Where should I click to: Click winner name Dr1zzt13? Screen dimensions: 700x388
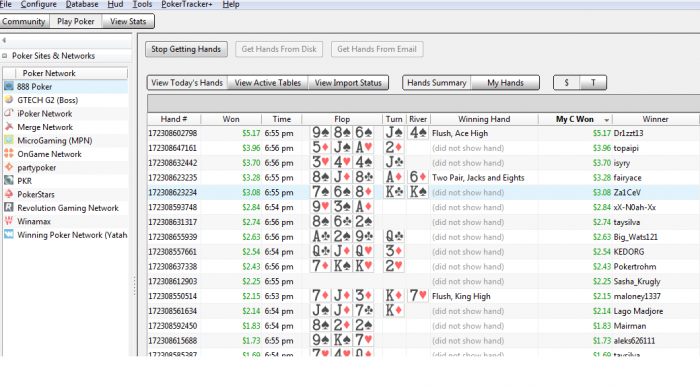coord(628,133)
